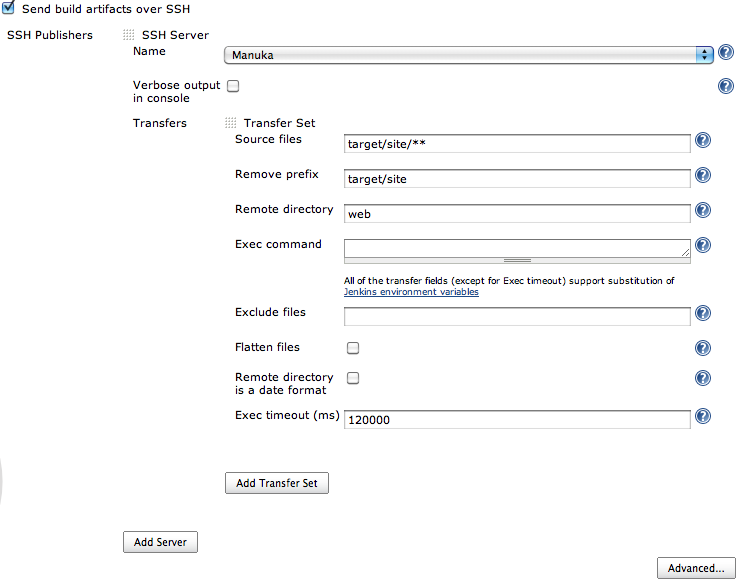Open the Advanced... options

point(696,568)
